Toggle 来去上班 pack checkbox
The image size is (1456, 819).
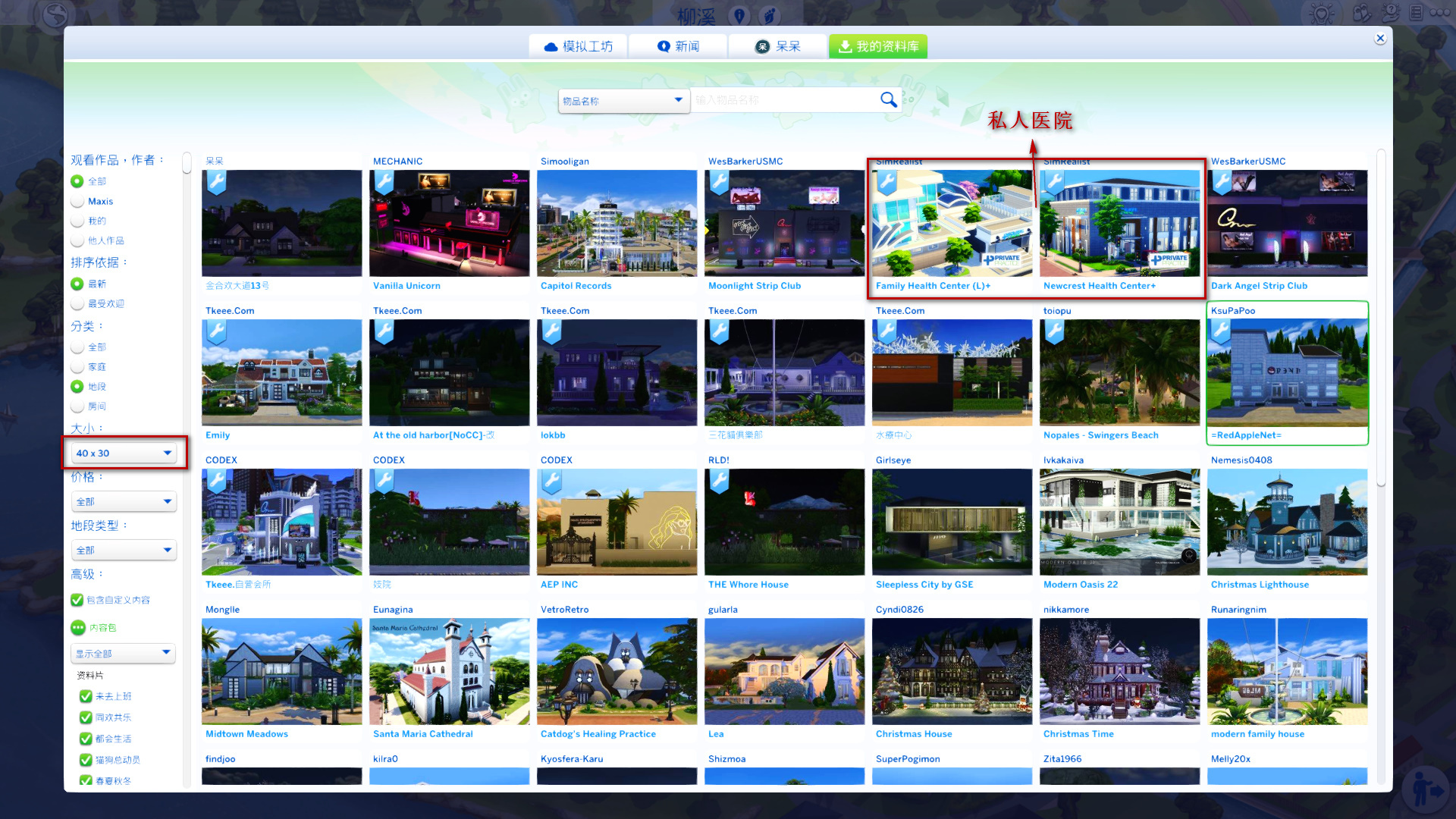click(86, 696)
